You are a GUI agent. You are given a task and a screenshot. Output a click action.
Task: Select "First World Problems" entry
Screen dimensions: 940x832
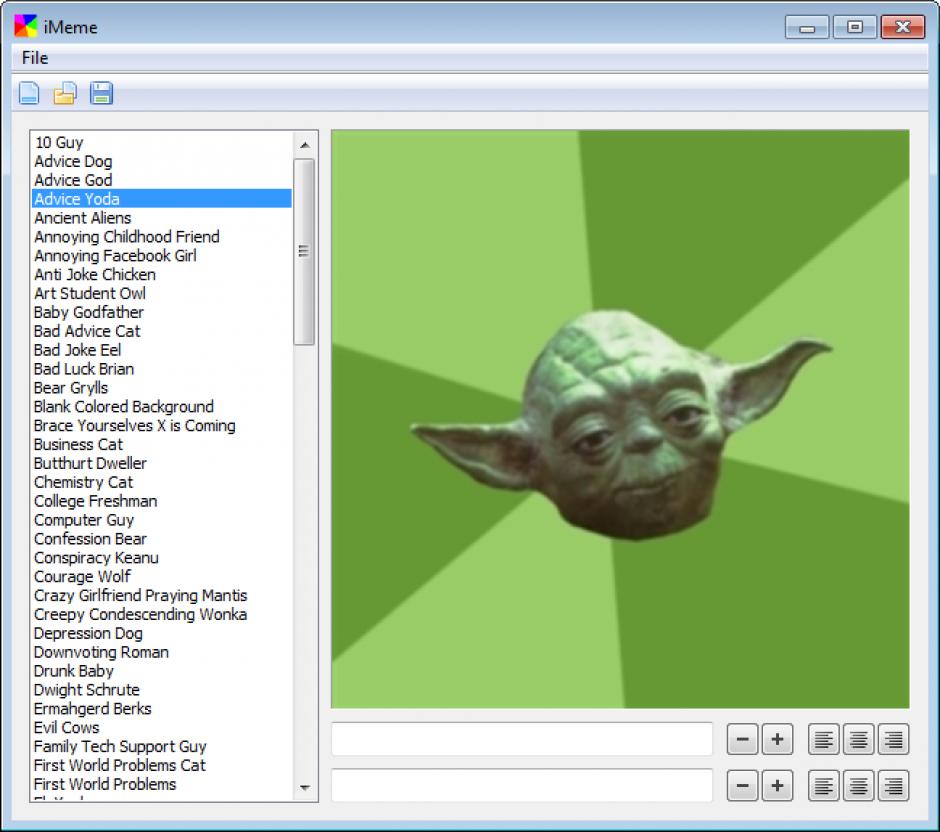162,784
